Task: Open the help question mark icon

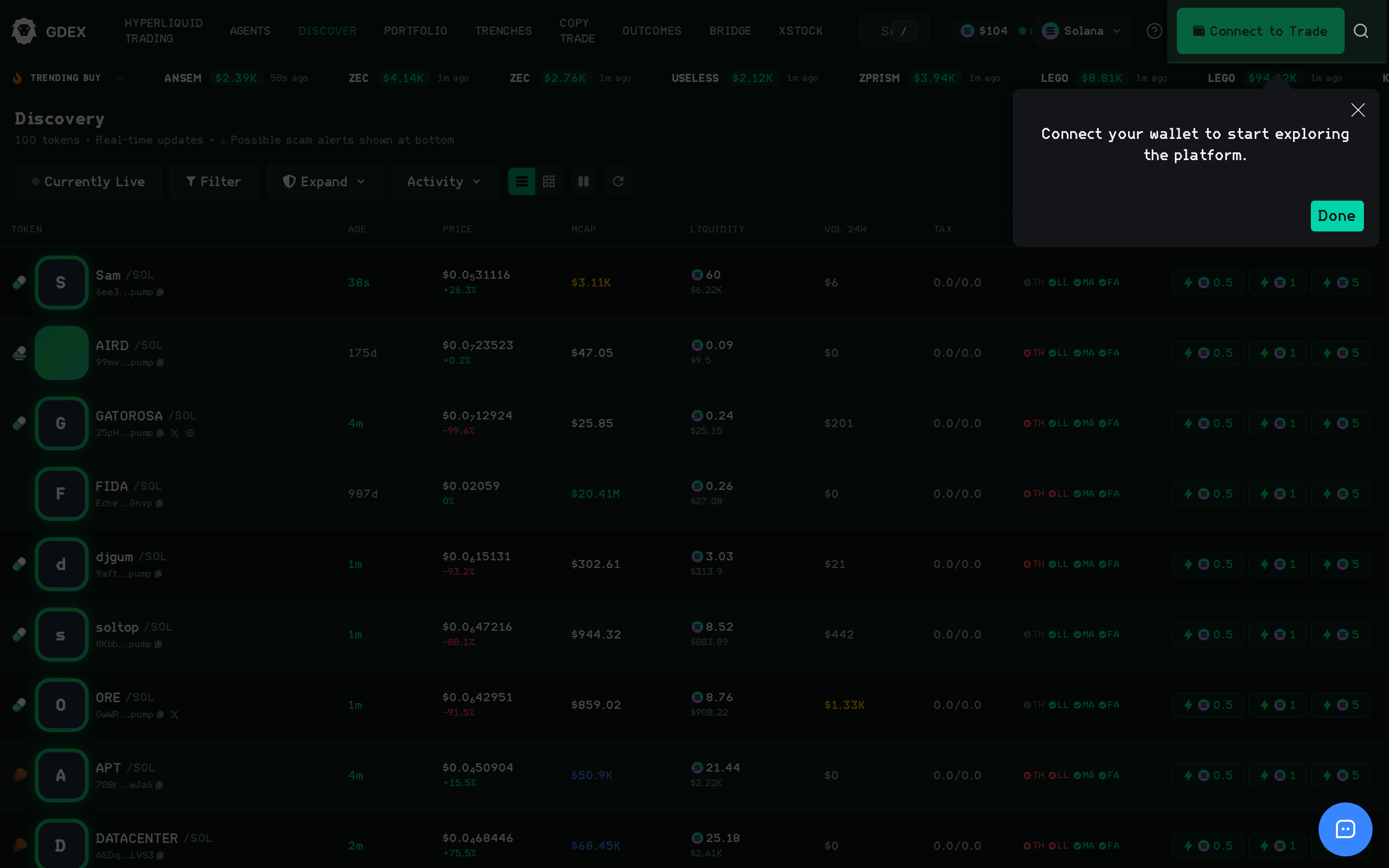Action: 1154,31
